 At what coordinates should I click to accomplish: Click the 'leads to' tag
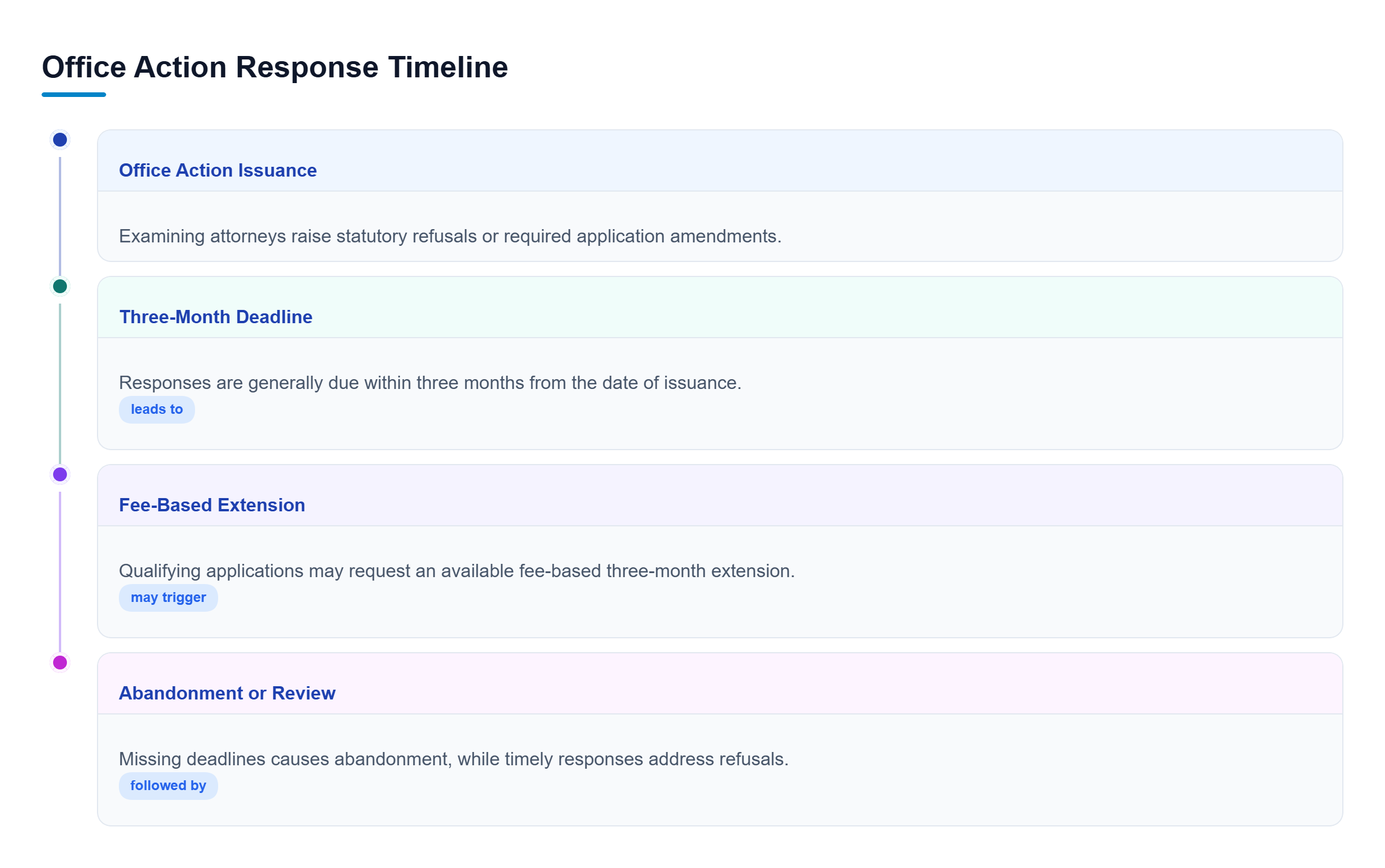click(x=157, y=410)
